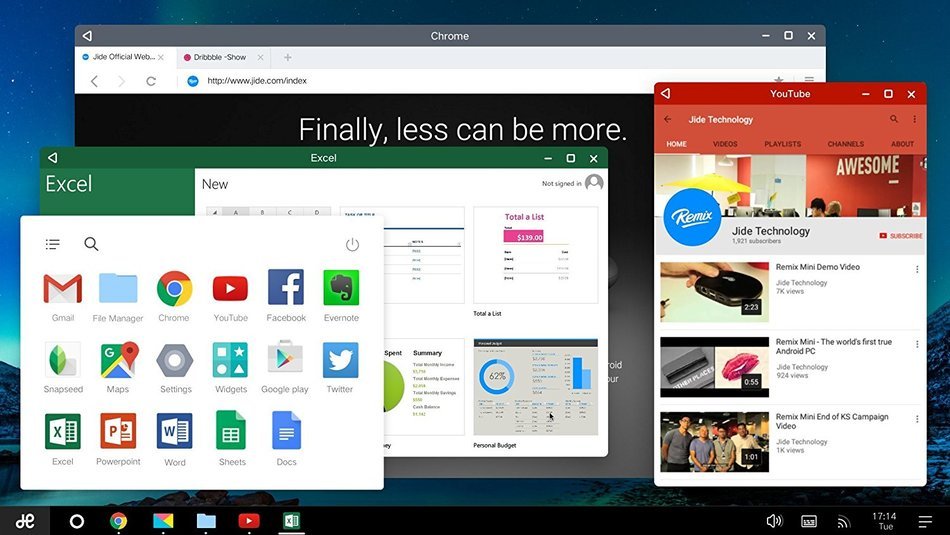
Task: Open YouTube VIDEOS tab
Action: [725, 144]
